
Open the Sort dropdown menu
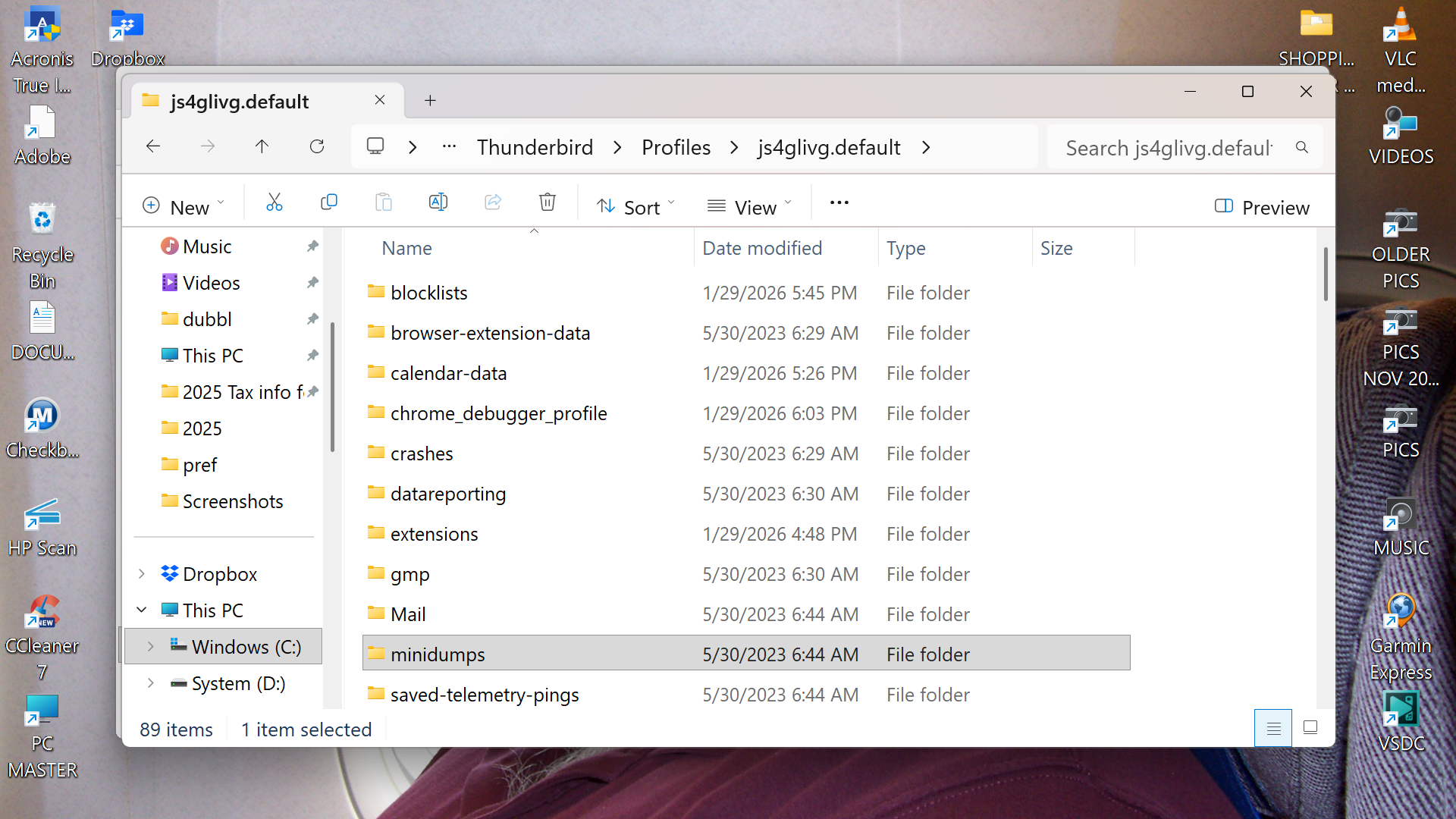(x=635, y=207)
